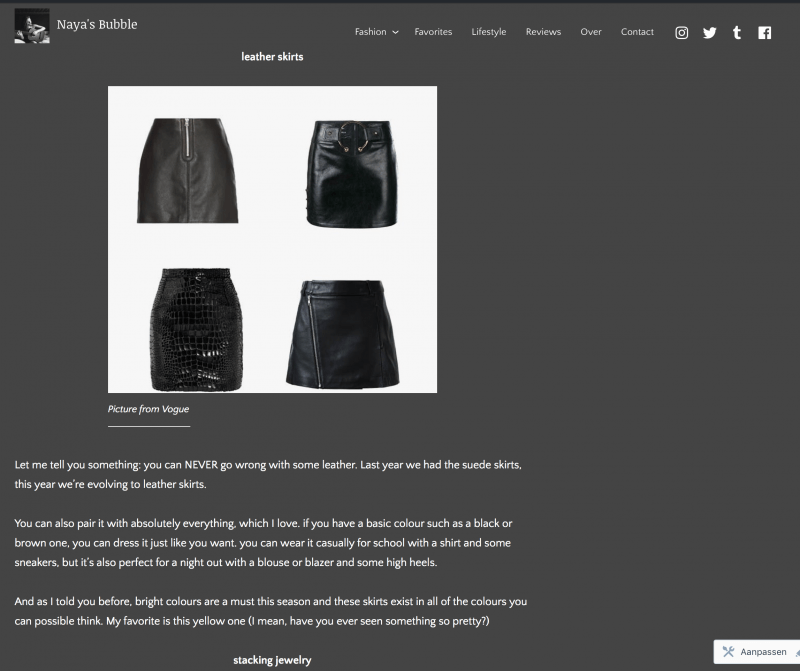Click the crocodile-texture skirt in the collage

coord(196,330)
